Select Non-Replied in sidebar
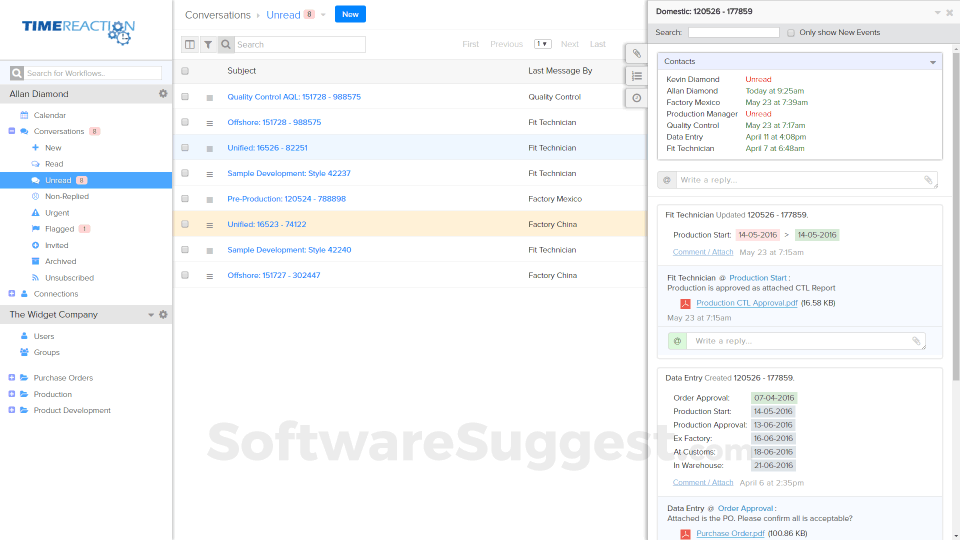This screenshot has height=540, width=960. pos(67,196)
